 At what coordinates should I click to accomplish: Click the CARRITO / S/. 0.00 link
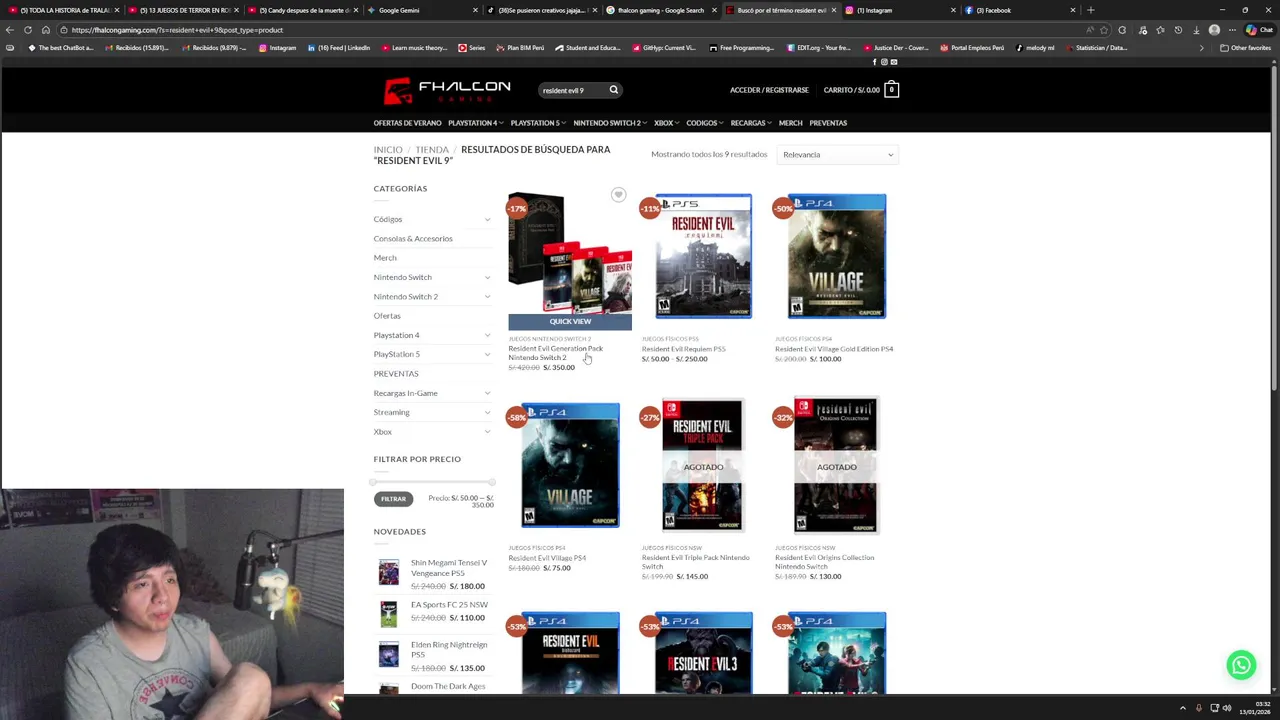[x=851, y=90]
